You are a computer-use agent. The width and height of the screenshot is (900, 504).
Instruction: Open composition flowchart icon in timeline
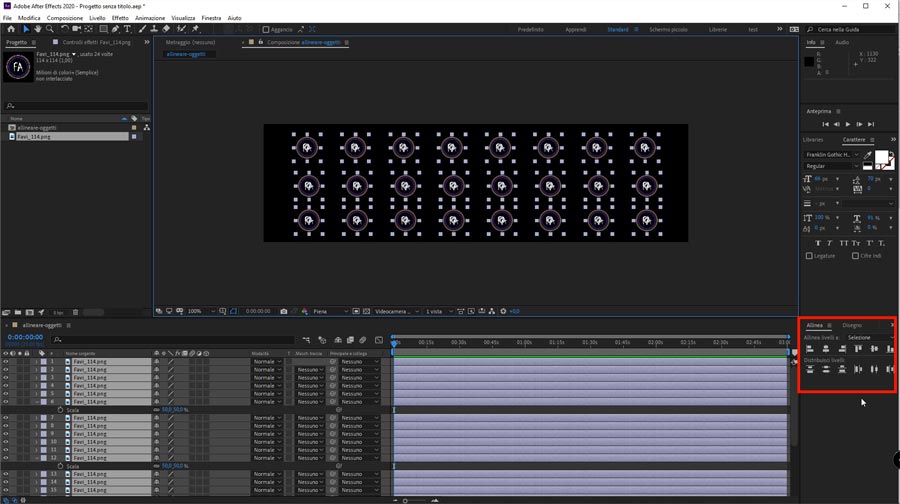point(306,340)
